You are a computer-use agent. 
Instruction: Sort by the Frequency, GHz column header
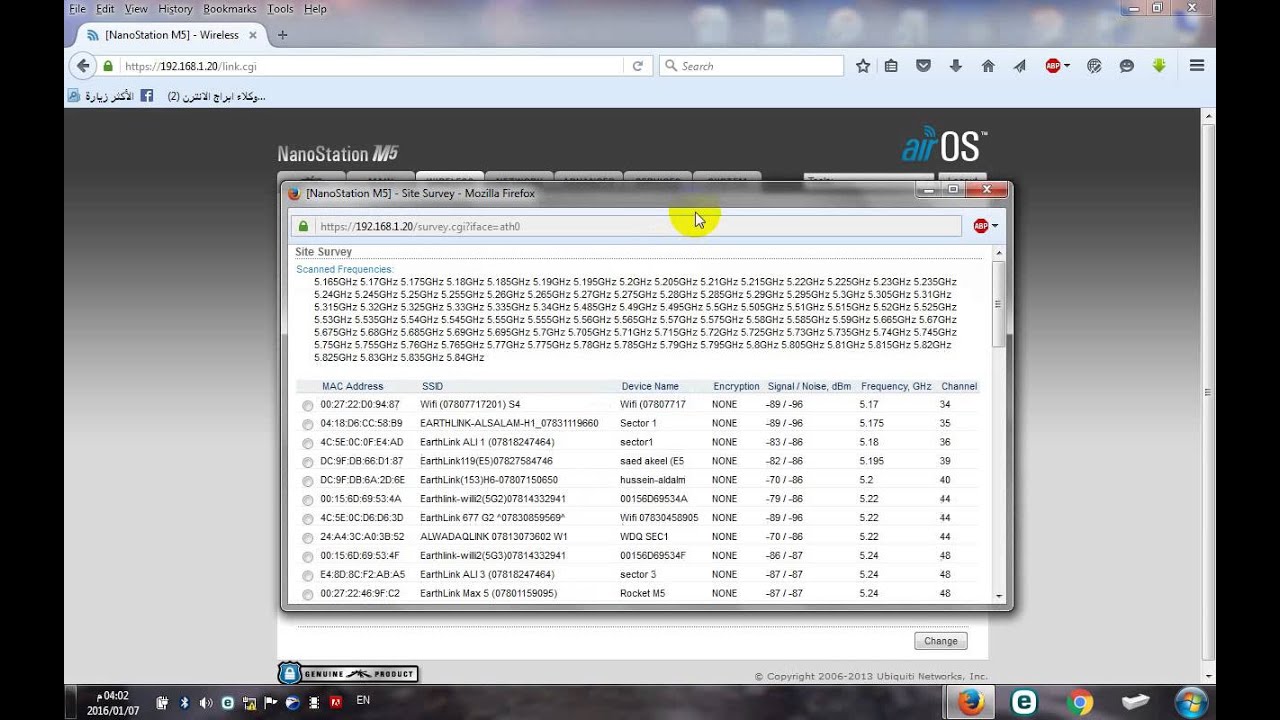pyautogui.click(x=896, y=386)
